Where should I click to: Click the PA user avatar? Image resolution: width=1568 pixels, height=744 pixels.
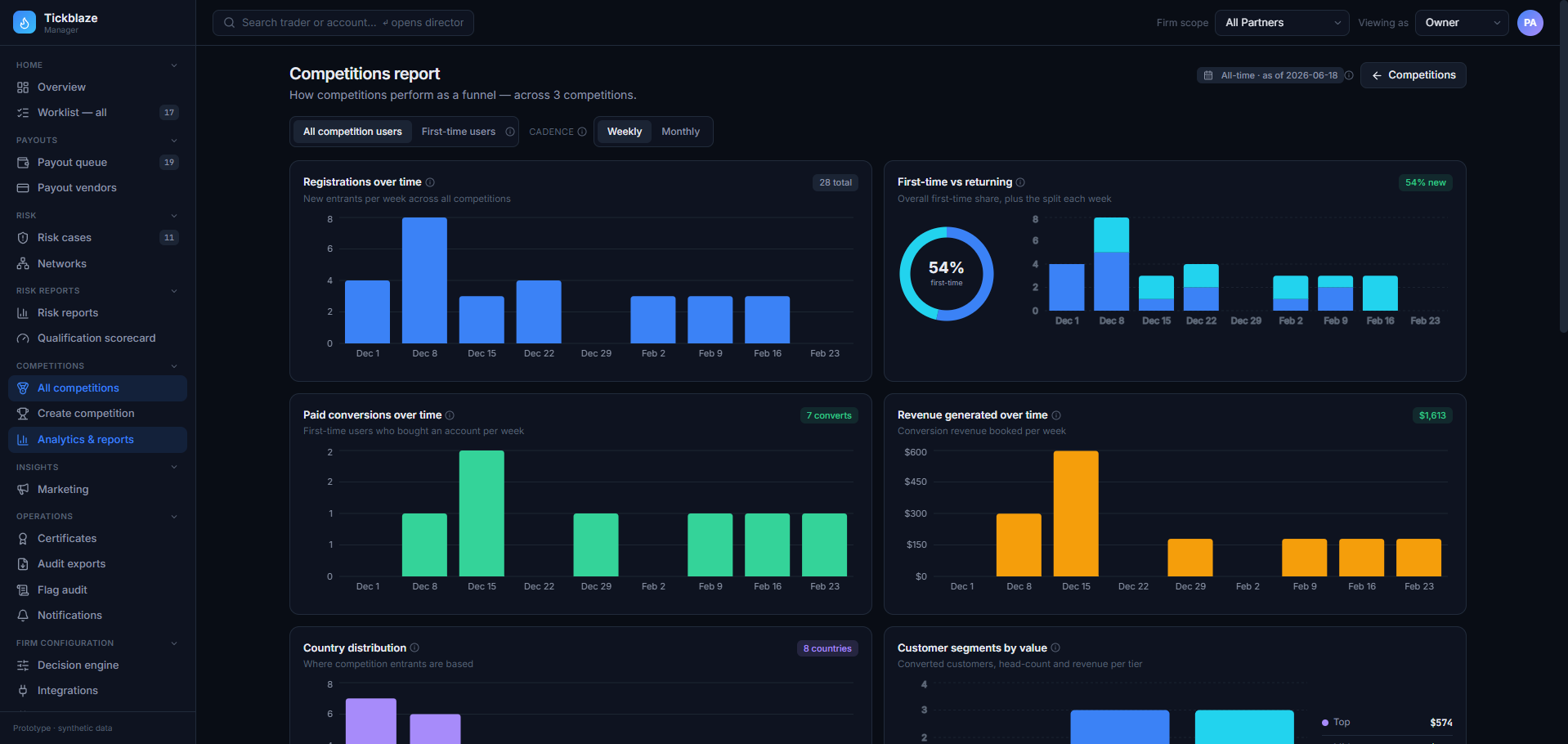[1530, 23]
